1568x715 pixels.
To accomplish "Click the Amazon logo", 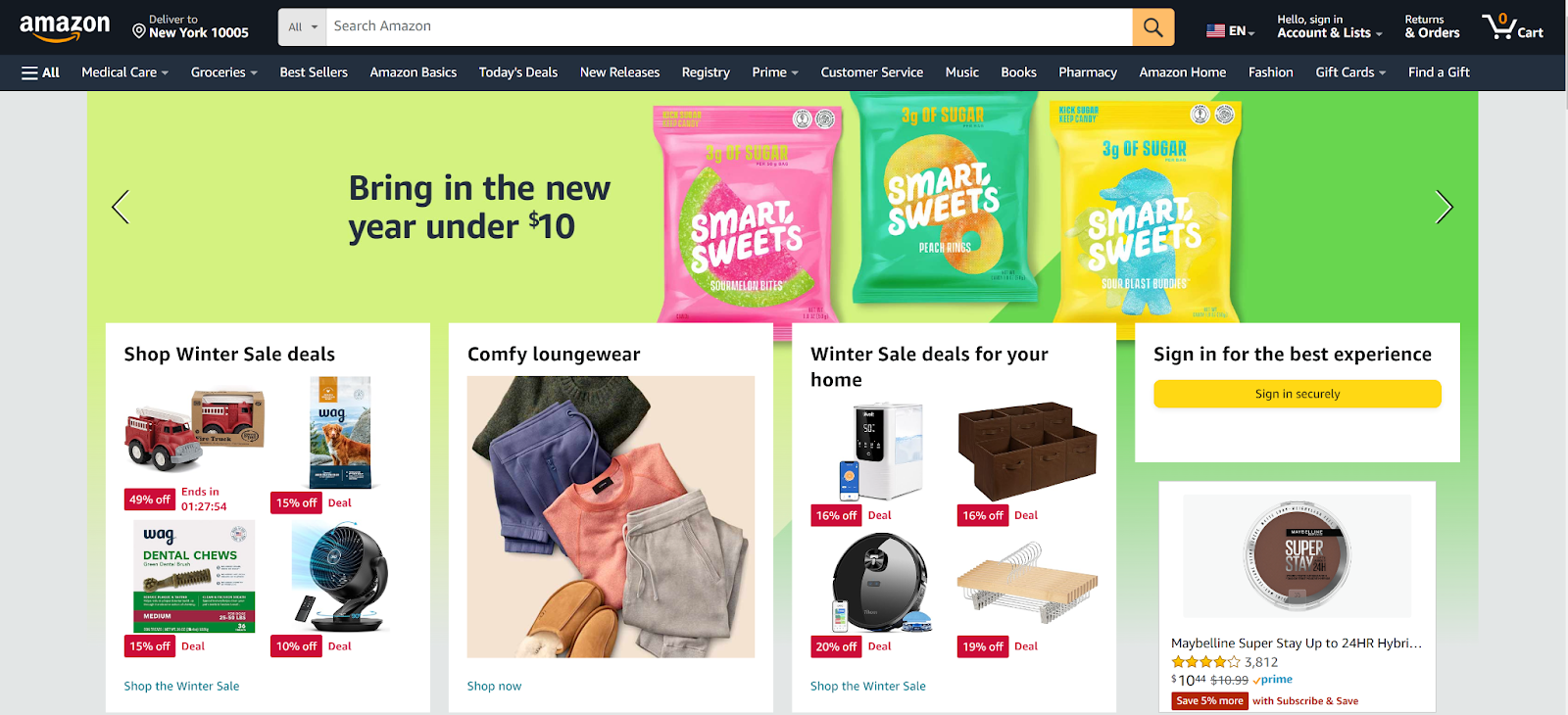I will [65, 27].
